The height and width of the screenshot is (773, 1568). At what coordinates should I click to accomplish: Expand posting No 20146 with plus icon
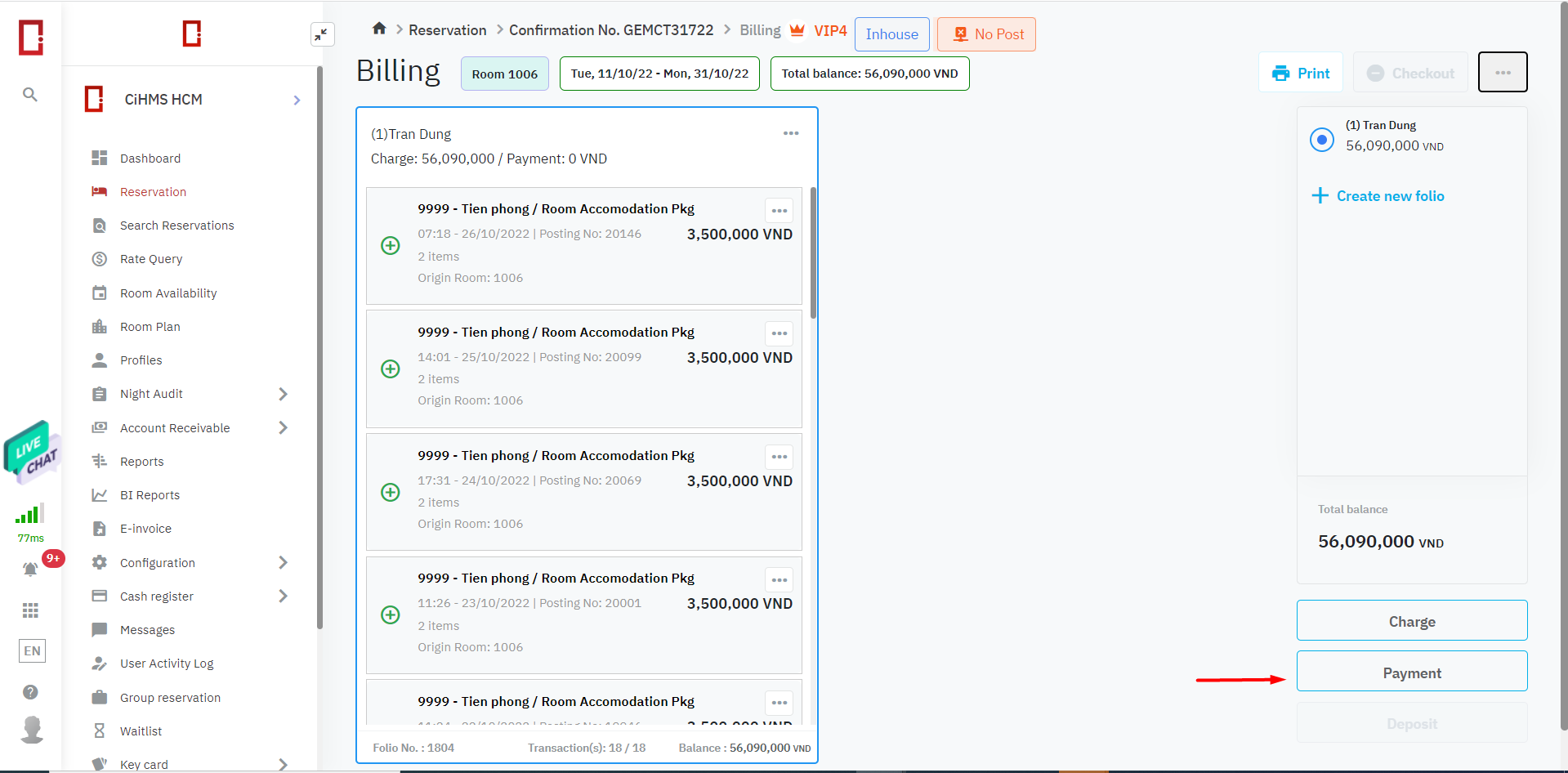391,245
